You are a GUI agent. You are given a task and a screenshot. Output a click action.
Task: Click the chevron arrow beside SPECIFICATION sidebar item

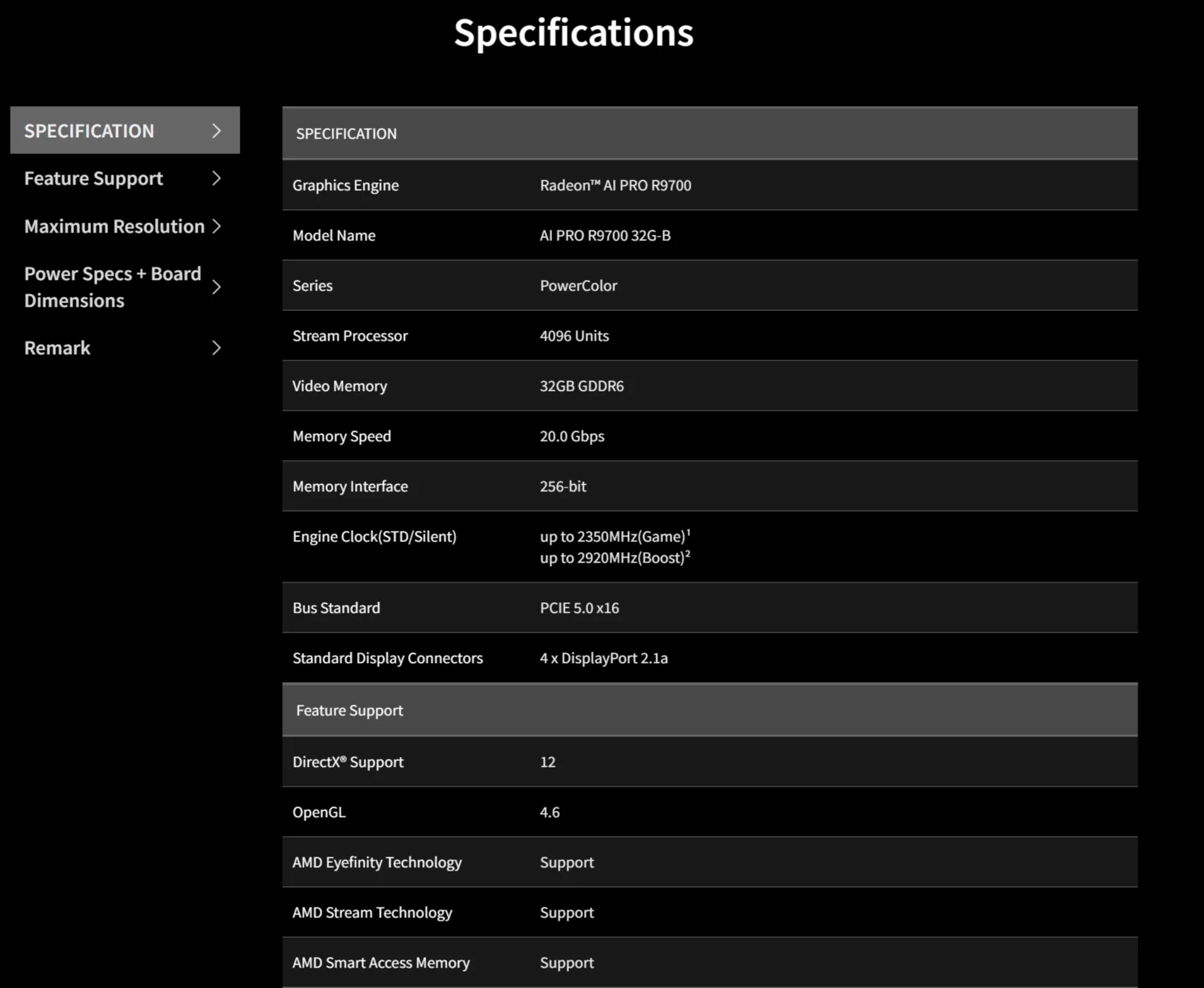click(x=216, y=131)
